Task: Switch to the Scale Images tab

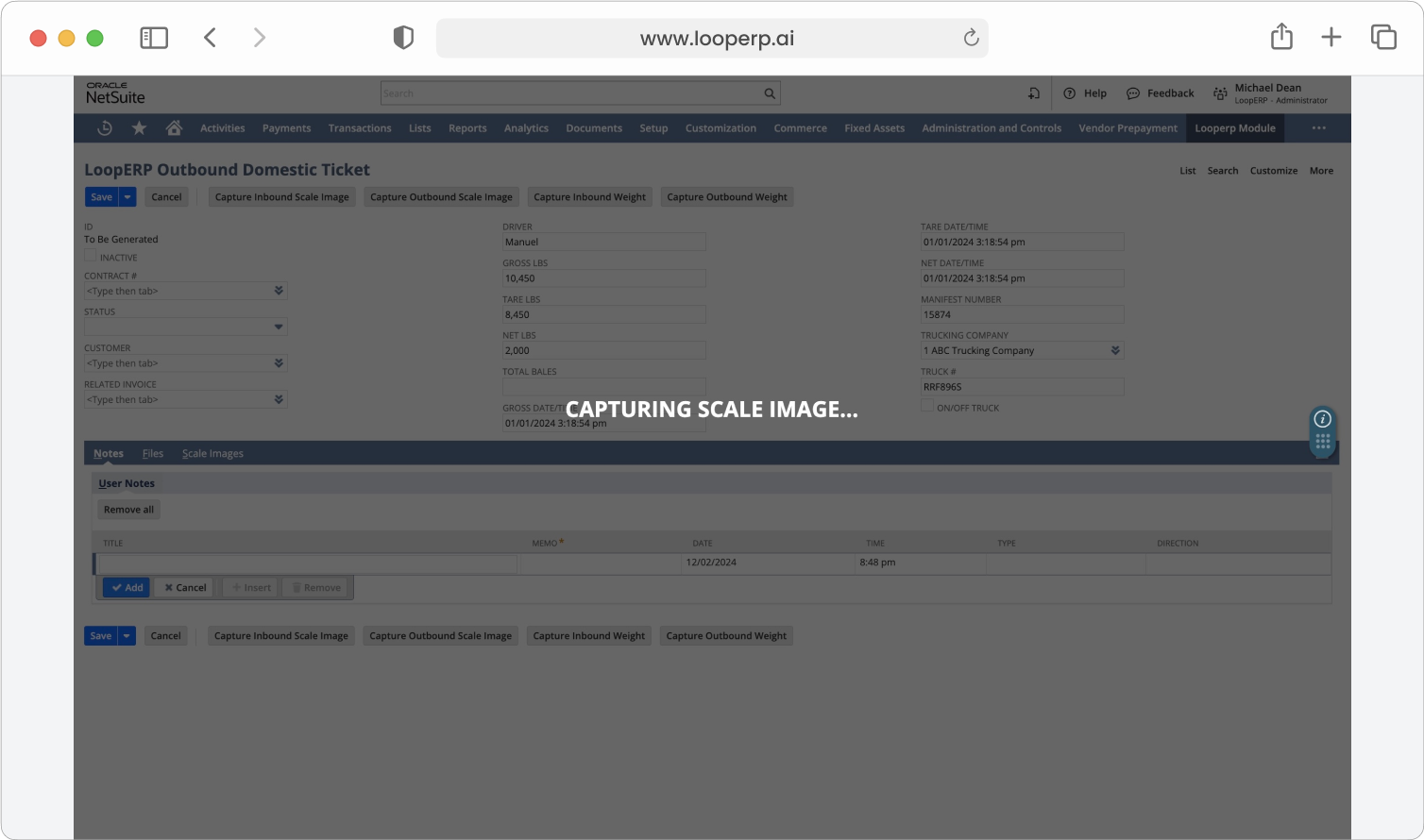Action: click(x=212, y=454)
